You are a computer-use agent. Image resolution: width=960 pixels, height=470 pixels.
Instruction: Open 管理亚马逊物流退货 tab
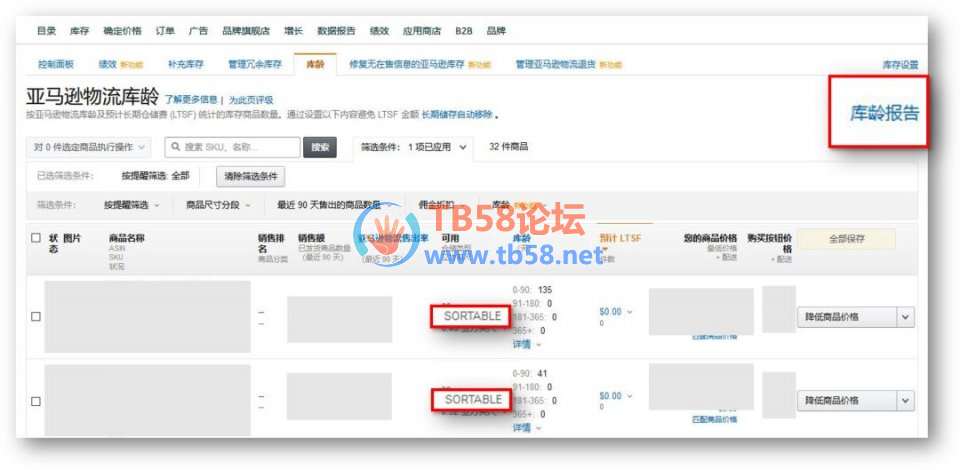click(x=556, y=64)
